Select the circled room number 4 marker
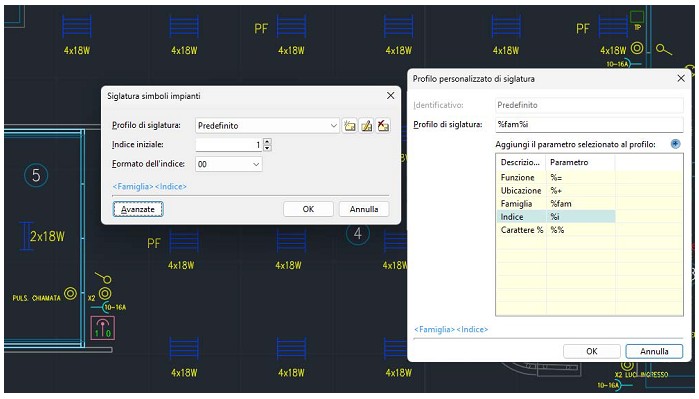This screenshot has height=399, width=699. (x=358, y=234)
